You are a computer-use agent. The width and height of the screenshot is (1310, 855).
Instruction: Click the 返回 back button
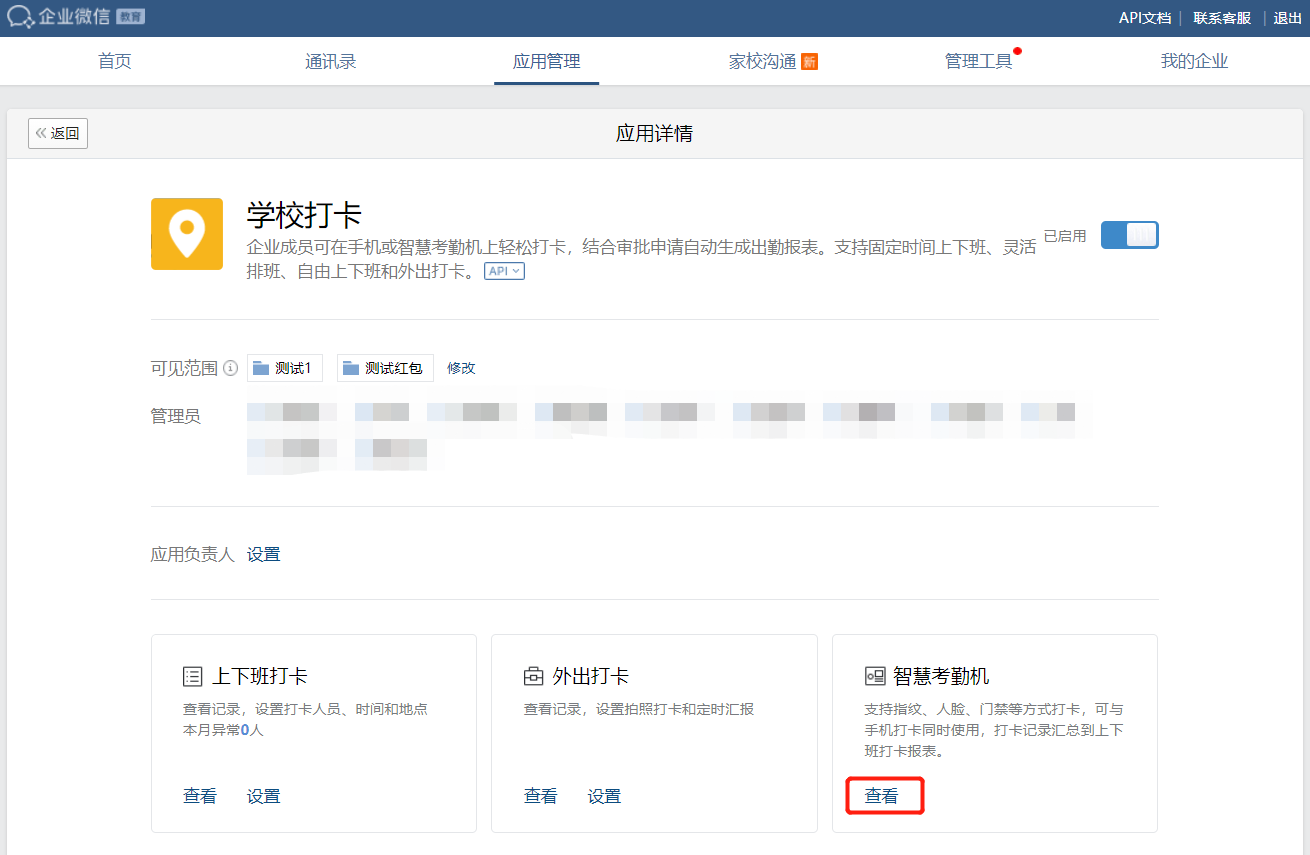(x=58, y=133)
